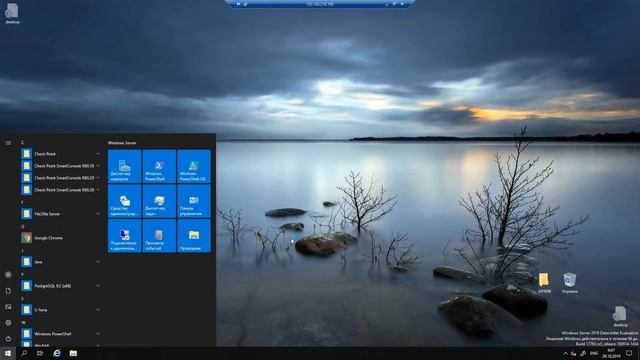Select the Корзина recycle bin desktop icon
Viewport: 640px width, 360px height.
pos(569,283)
